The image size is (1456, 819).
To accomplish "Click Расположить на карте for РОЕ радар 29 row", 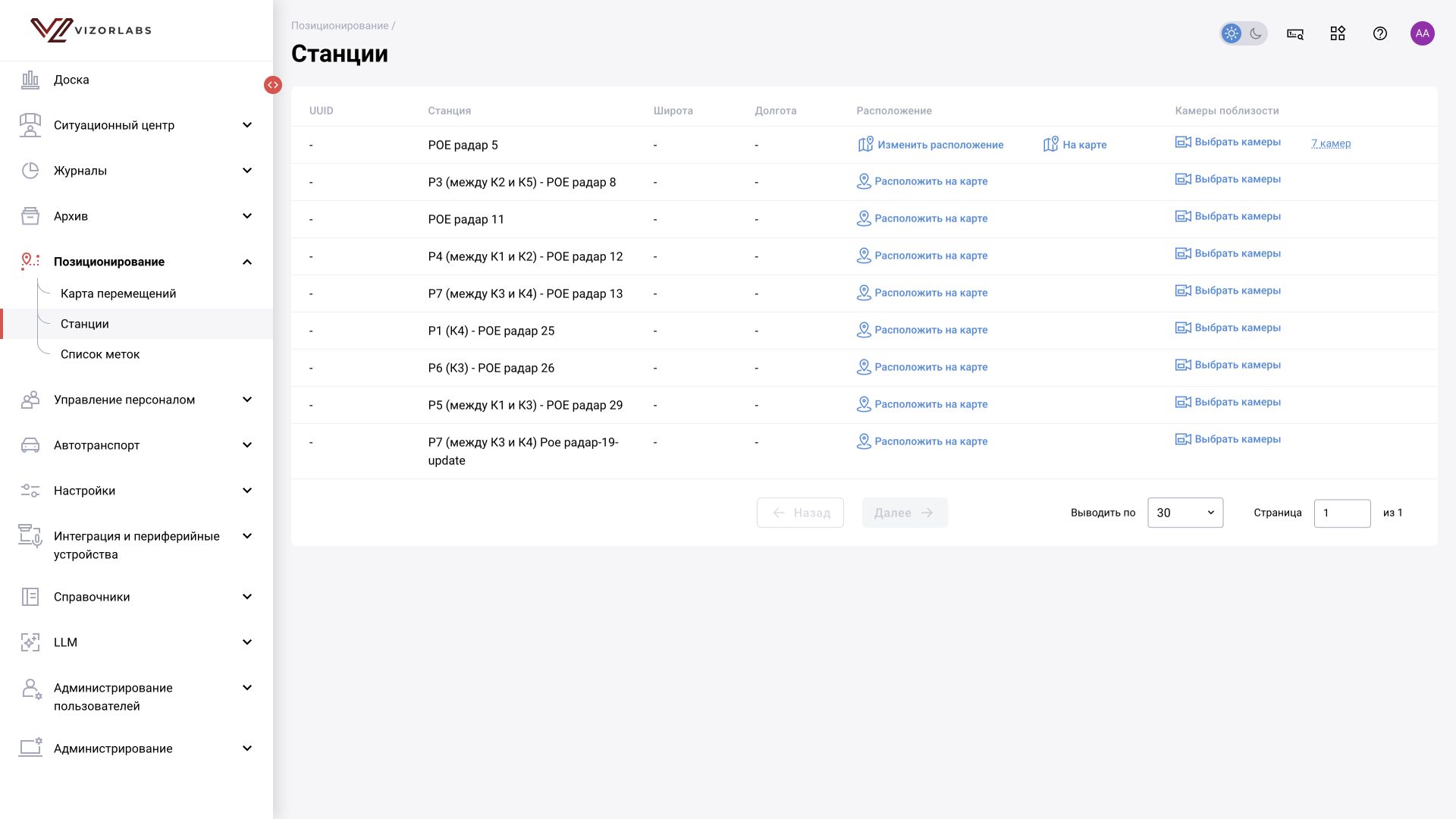I will (922, 404).
